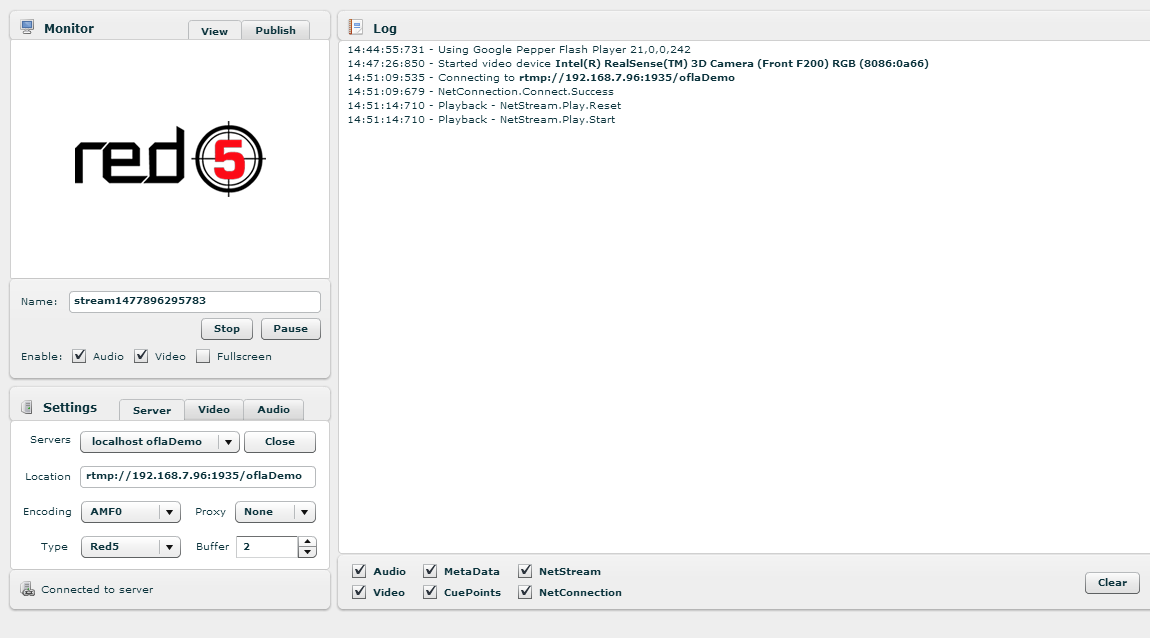Decrease the Buffer value with down arrow

coord(307,552)
